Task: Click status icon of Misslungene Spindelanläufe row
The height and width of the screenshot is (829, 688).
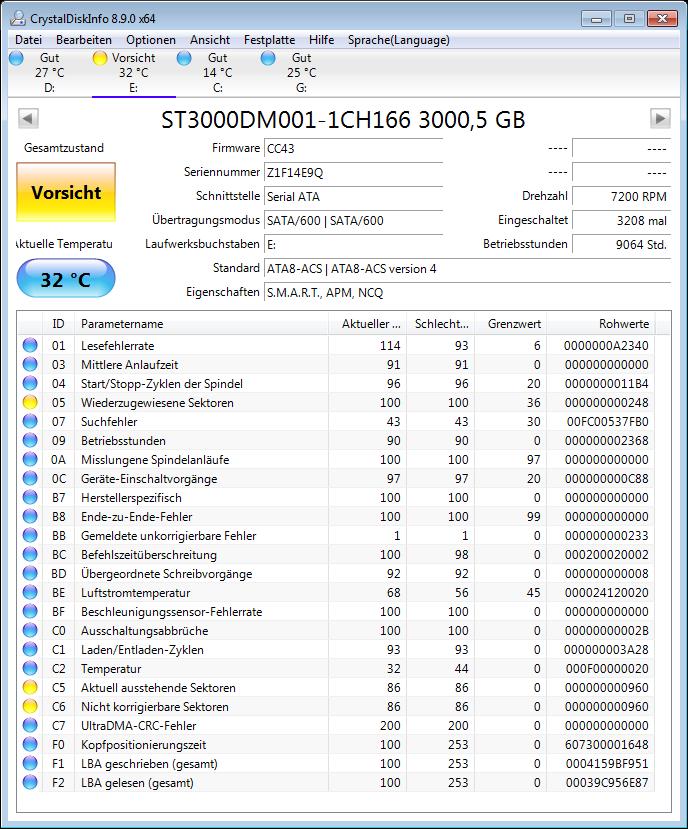Action: (x=30, y=459)
